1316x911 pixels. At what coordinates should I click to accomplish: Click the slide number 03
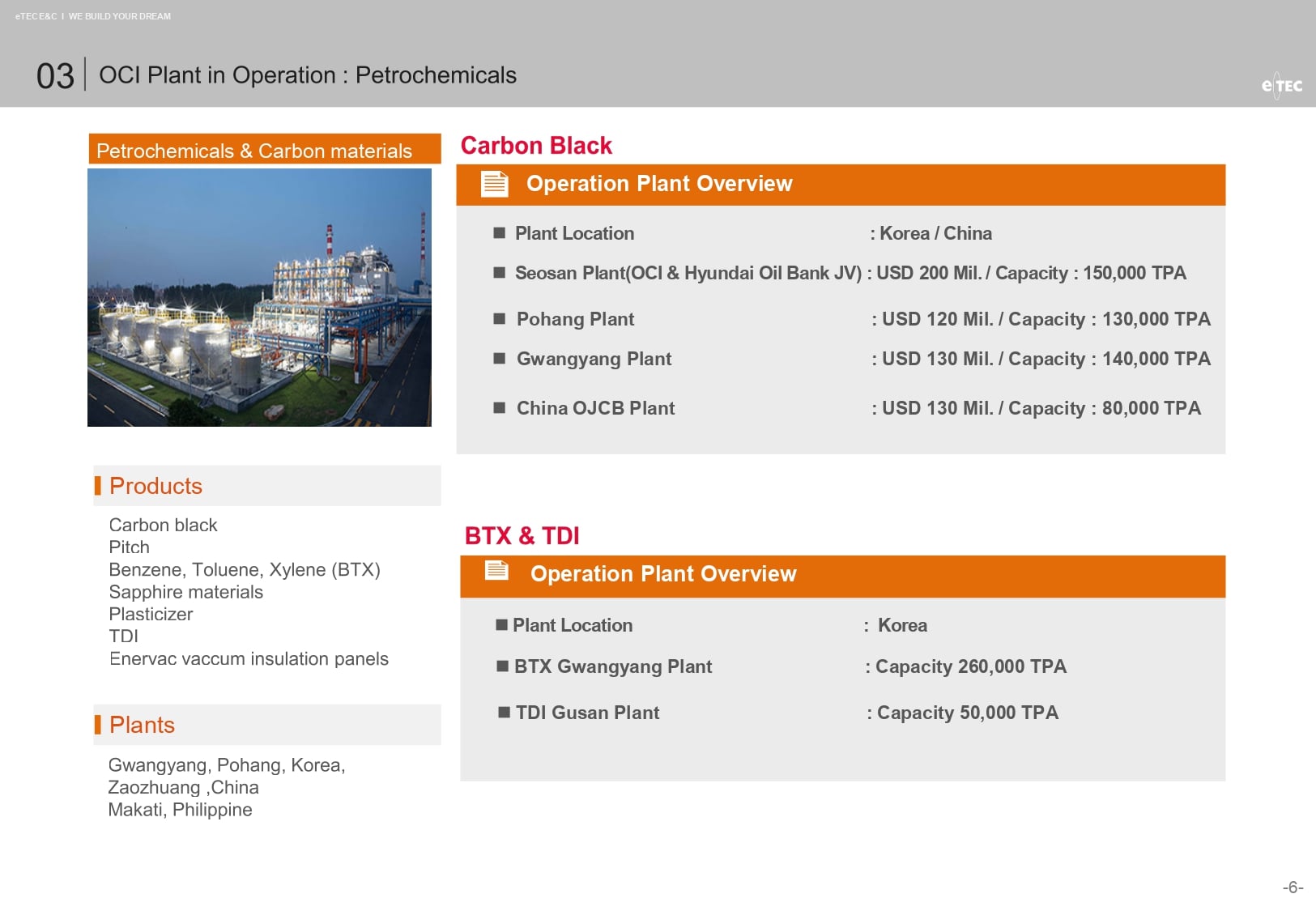pos(55,76)
